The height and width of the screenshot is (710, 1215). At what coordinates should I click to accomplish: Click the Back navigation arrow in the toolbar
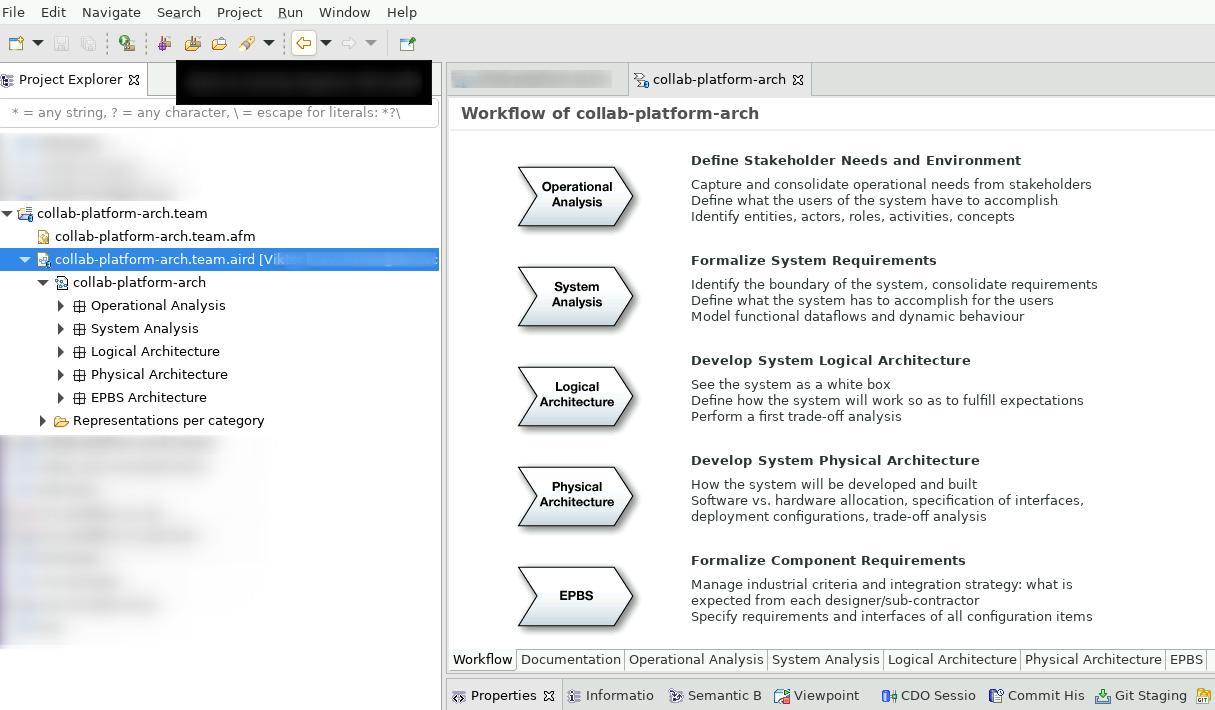pos(305,43)
